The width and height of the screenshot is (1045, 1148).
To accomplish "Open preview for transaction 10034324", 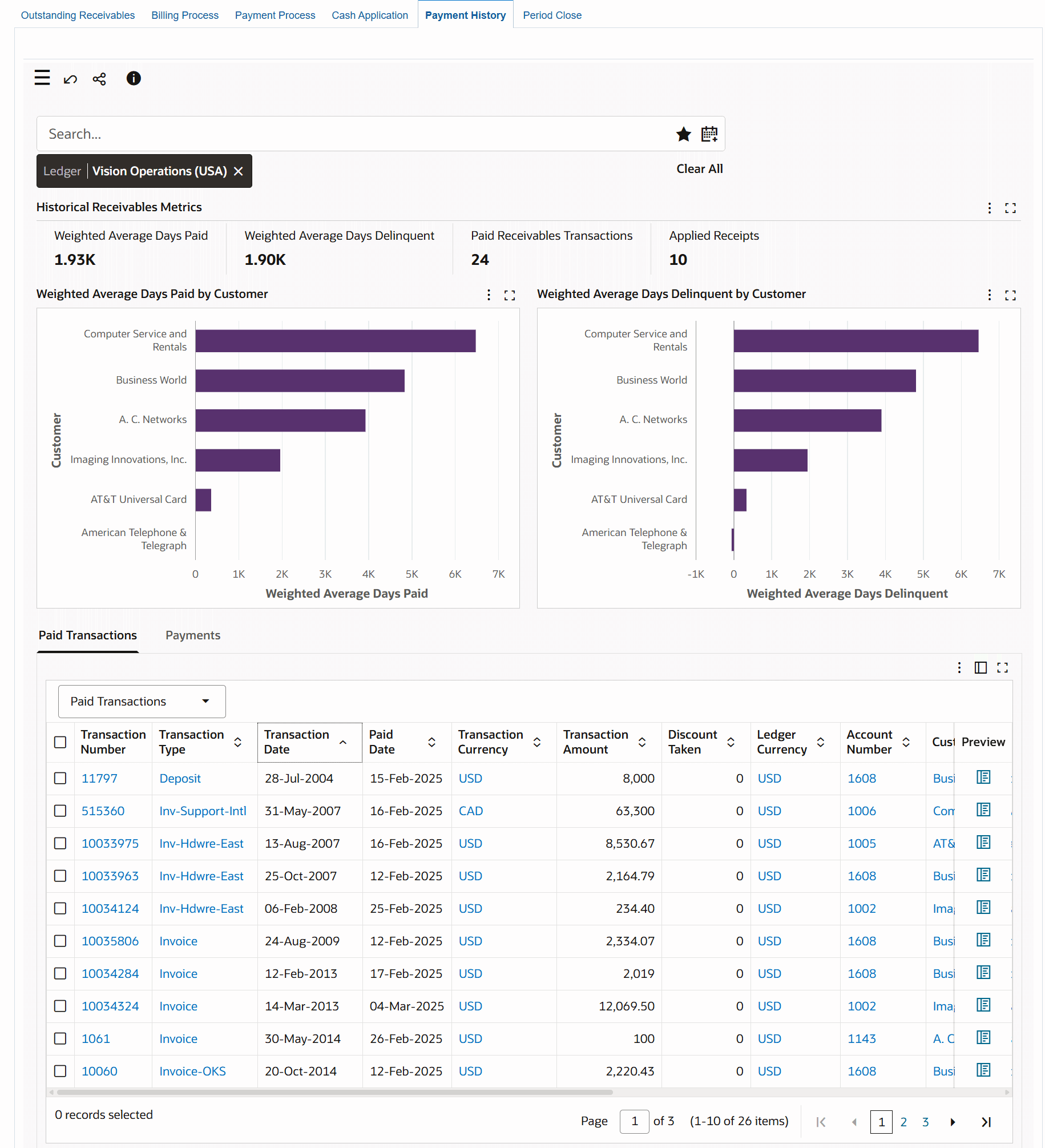I will coord(983,1005).
